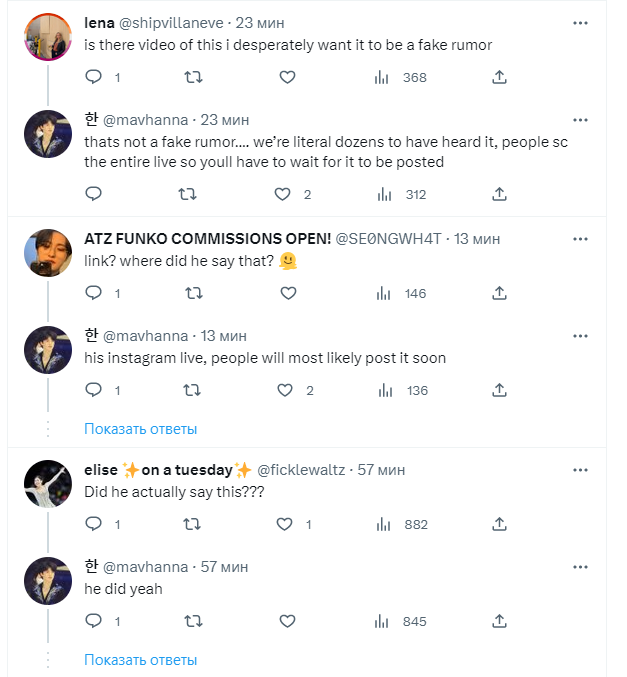Image resolution: width=627 pixels, height=677 pixels.
Task: Like the "thats not a fake rumor" reply
Action: [284, 195]
